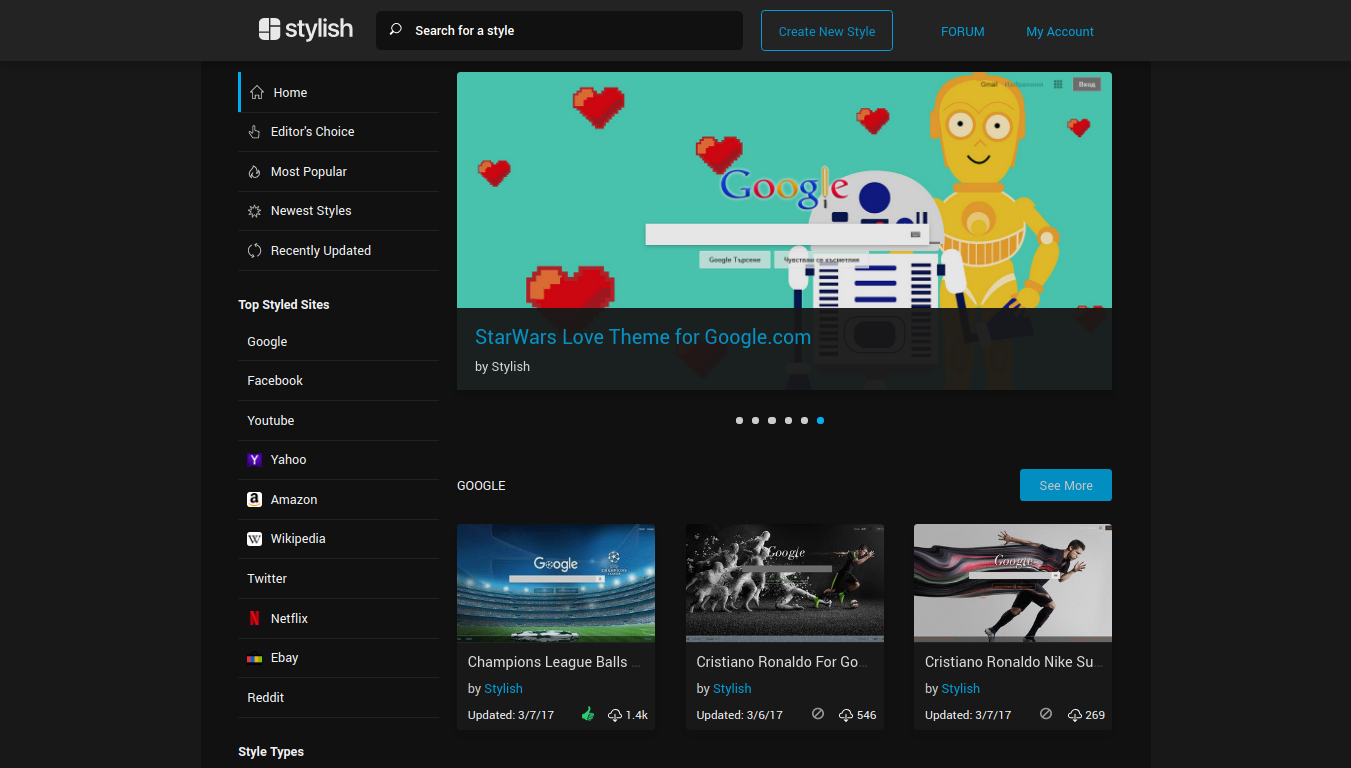Click the Cristiano Ronaldo For Go style title
The width and height of the screenshot is (1351, 768).
pos(782,662)
